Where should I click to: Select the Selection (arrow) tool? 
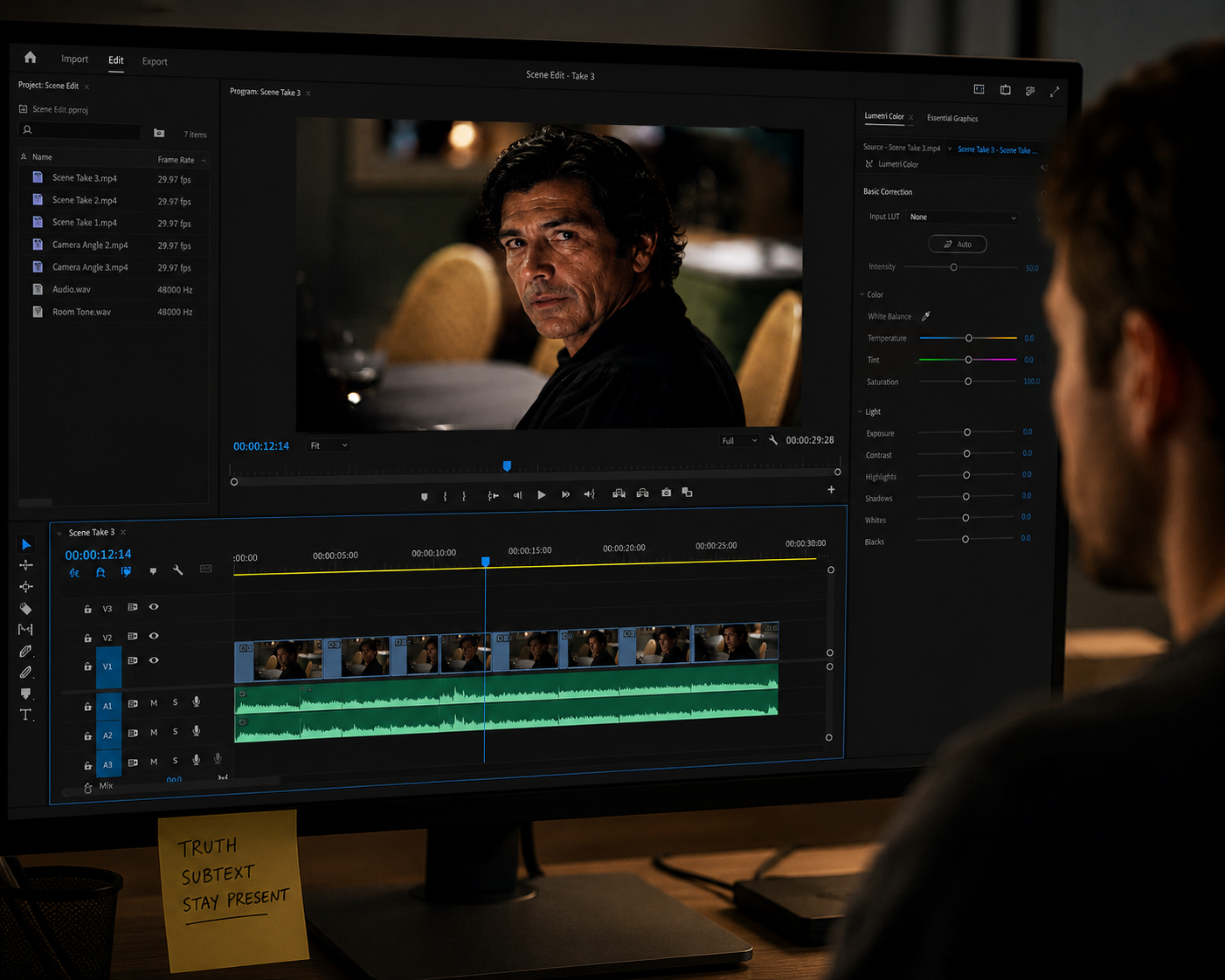click(26, 544)
